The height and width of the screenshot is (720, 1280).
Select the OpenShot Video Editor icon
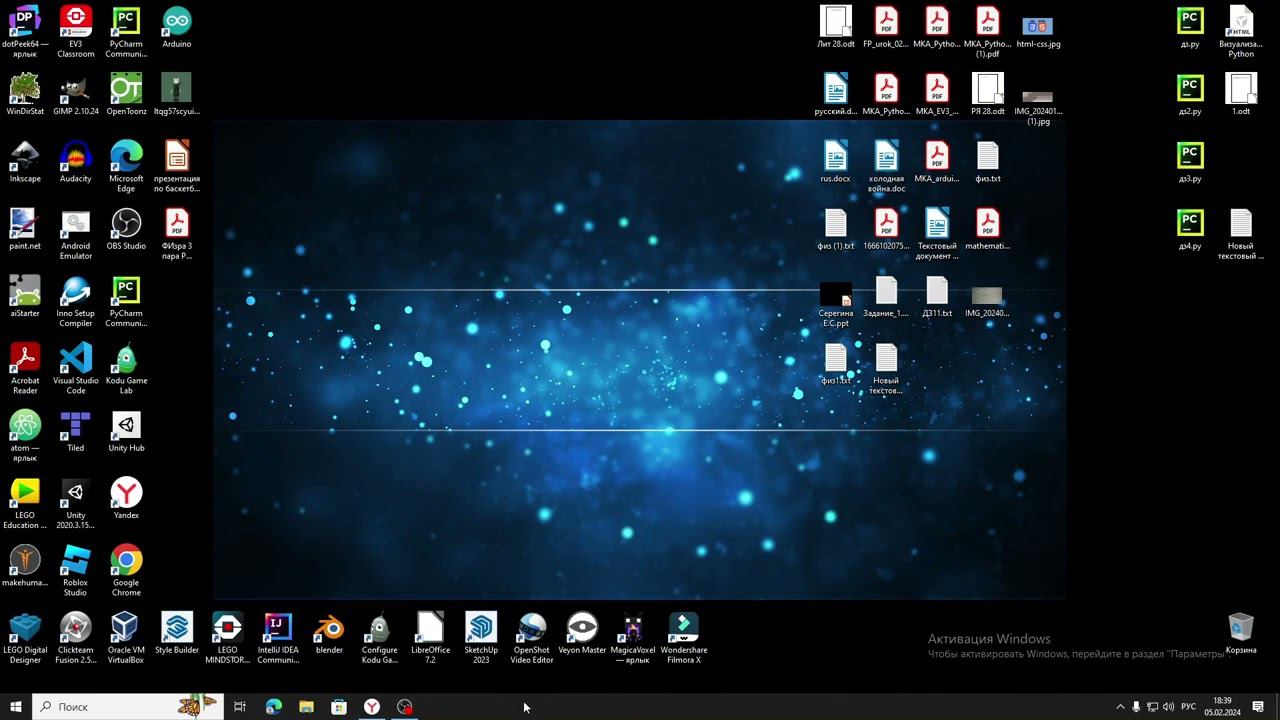click(532, 637)
